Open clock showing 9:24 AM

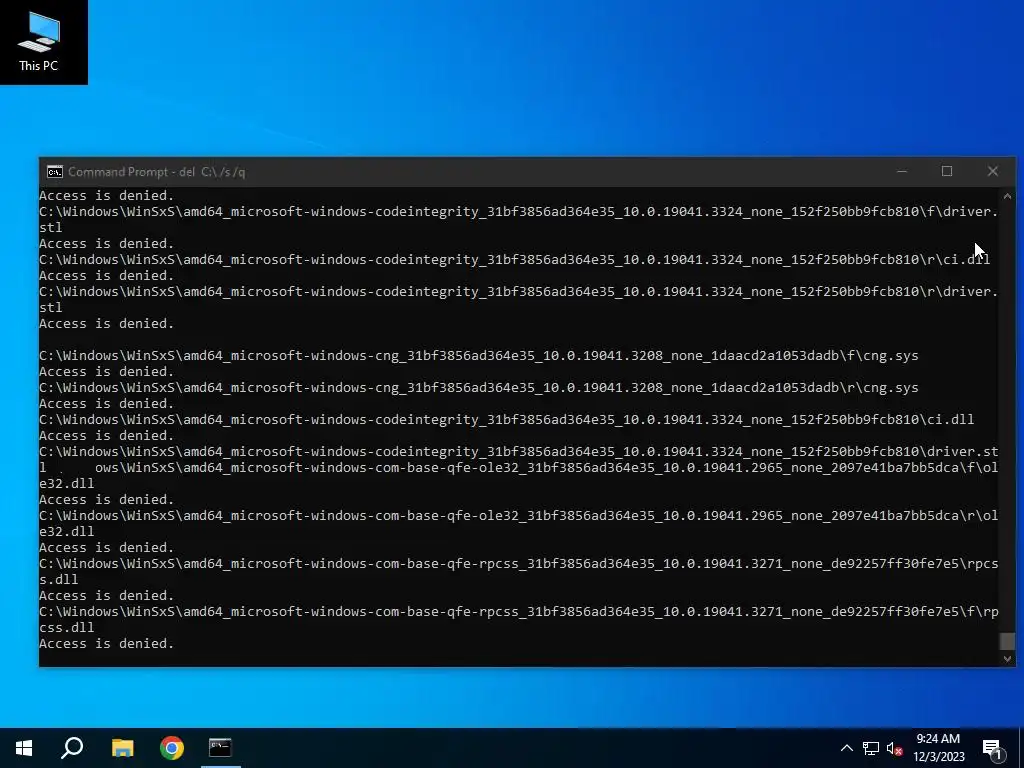click(938, 748)
